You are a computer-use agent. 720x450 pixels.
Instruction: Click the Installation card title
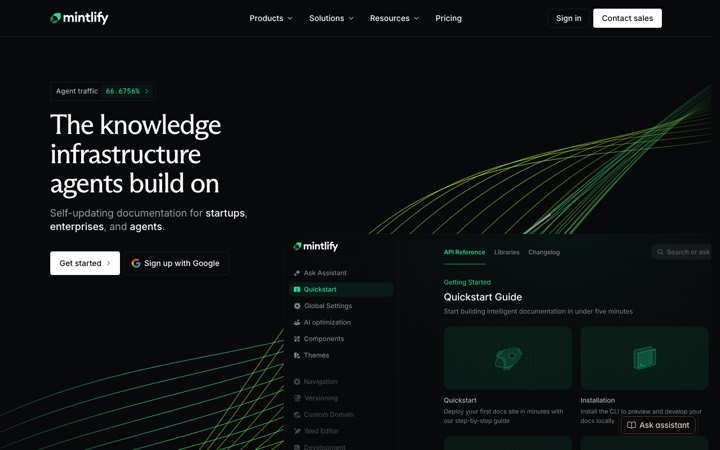coord(597,400)
